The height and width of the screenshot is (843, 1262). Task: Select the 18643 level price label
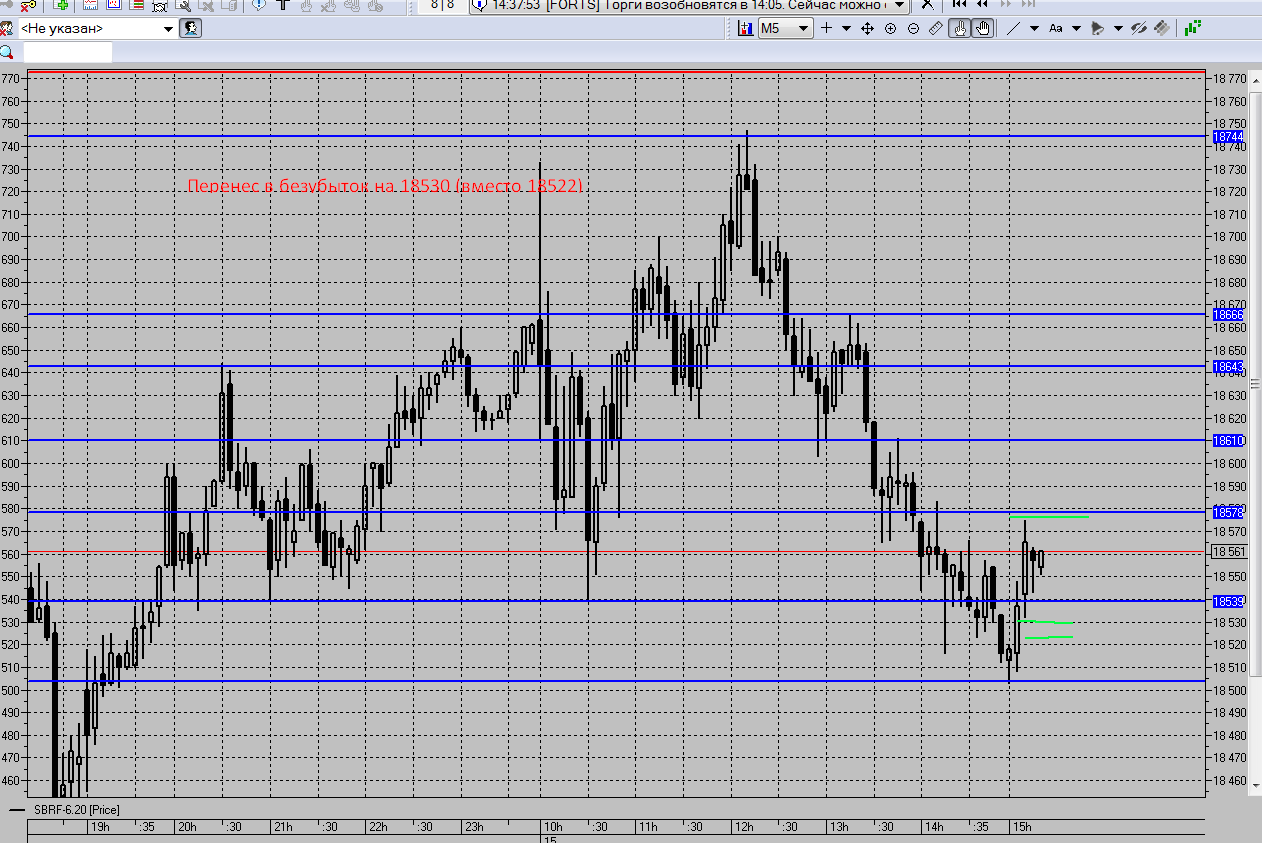pyautogui.click(x=1229, y=367)
